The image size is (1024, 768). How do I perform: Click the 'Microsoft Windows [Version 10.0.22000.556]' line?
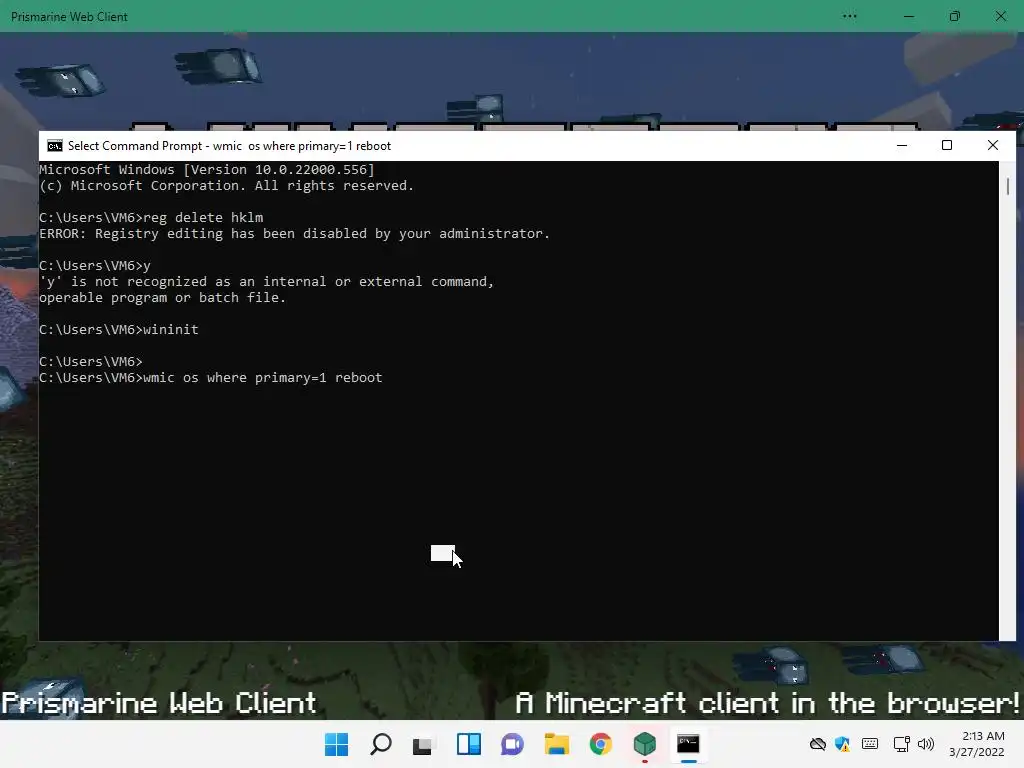207,169
